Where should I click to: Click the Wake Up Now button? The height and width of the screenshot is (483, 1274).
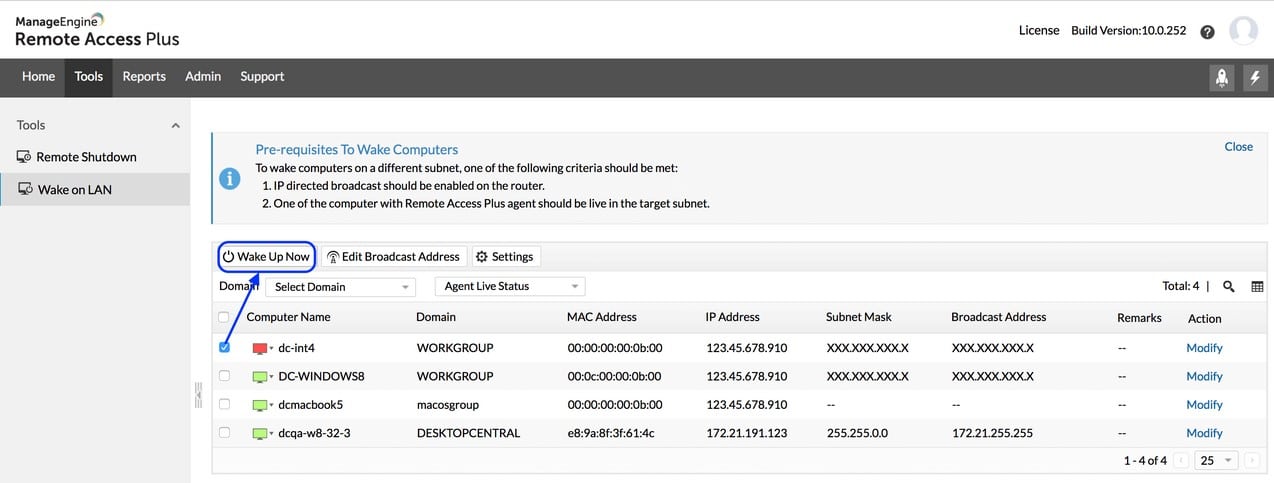tap(266, 257)
